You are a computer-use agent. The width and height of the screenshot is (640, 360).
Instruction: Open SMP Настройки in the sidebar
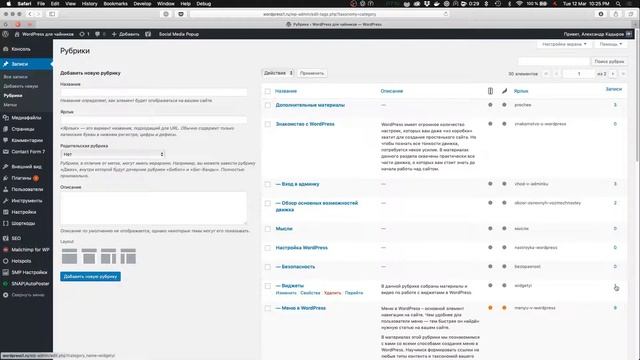tap(29, 272)
